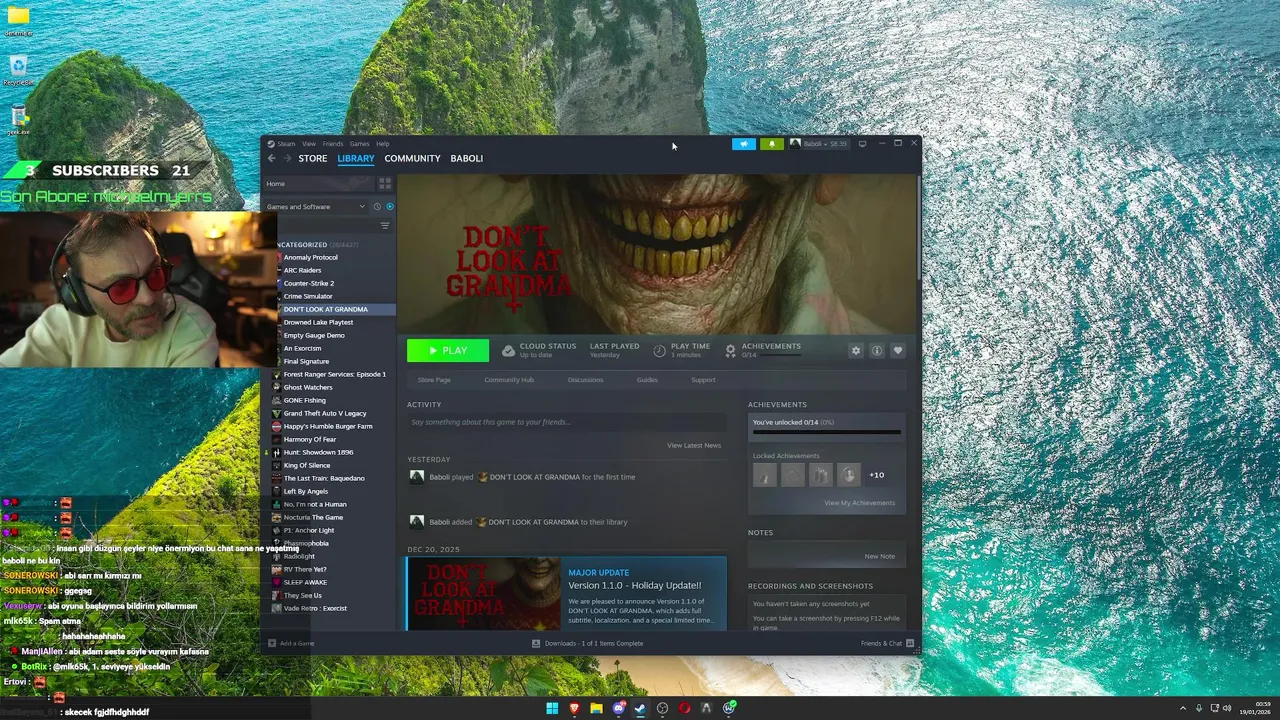
Task: Show the +10 more locked achievements
Action: coord(877,475)
